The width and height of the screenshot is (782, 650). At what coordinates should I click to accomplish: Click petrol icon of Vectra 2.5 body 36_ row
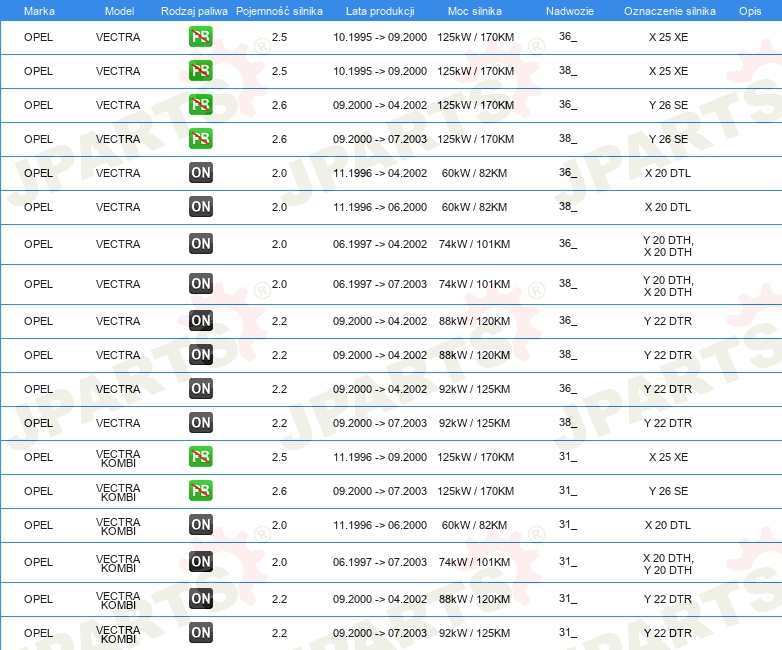[x=200, y=37]
